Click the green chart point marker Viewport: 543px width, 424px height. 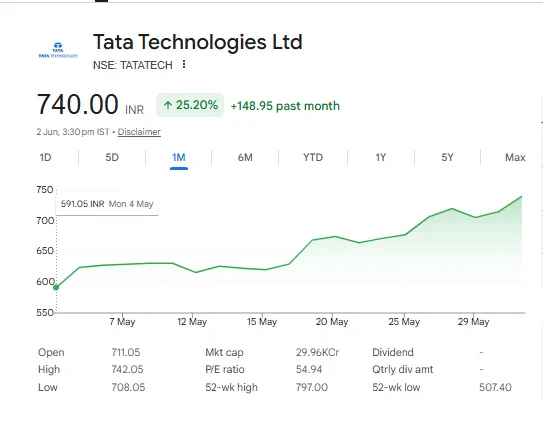[56, 287]
